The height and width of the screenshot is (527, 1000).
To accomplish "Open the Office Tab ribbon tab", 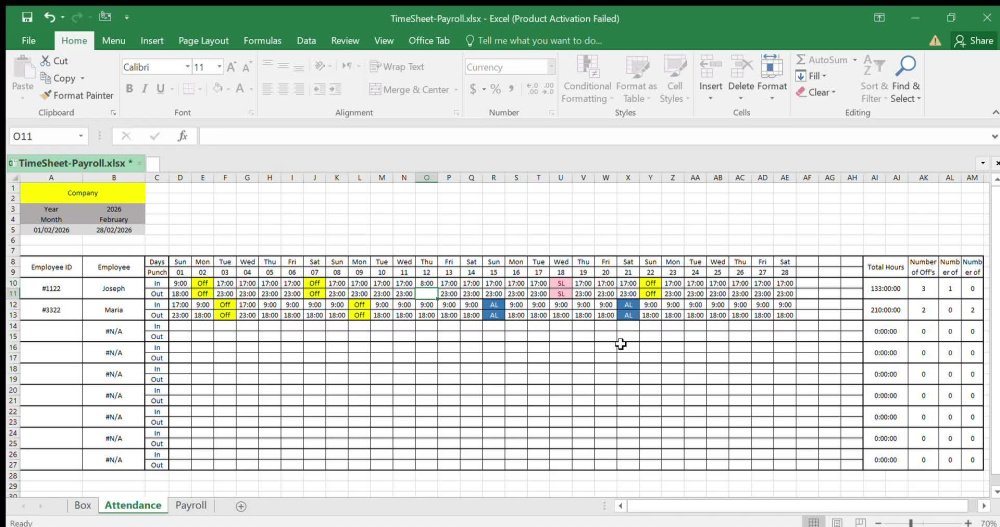I will click(x=429, y=40).
